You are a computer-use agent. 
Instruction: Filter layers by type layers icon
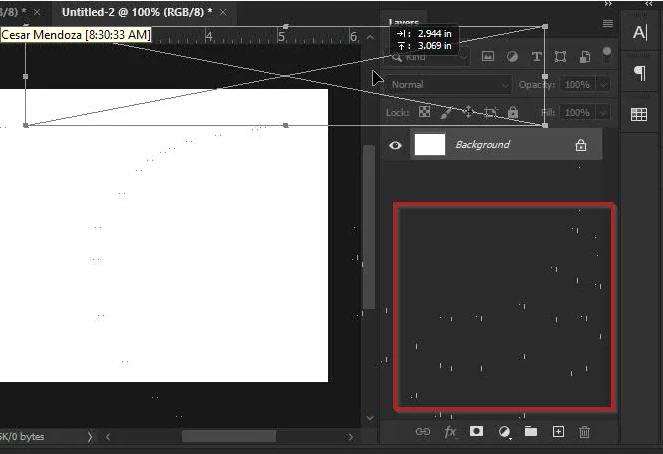pyautogui.click(x=537, y=56)
